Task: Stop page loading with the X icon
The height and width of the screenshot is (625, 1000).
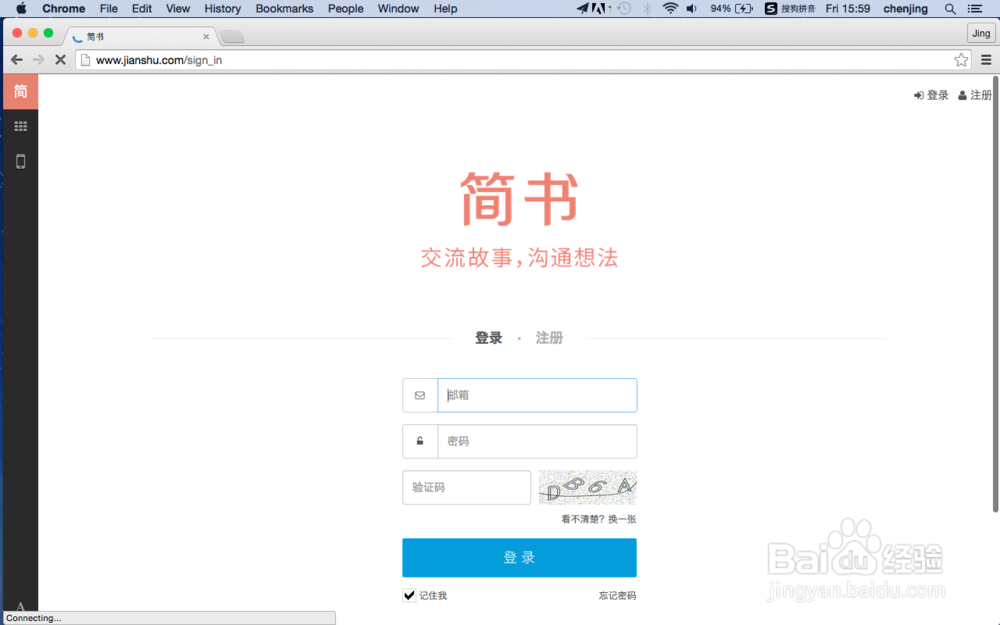Action: coord(60,59)
